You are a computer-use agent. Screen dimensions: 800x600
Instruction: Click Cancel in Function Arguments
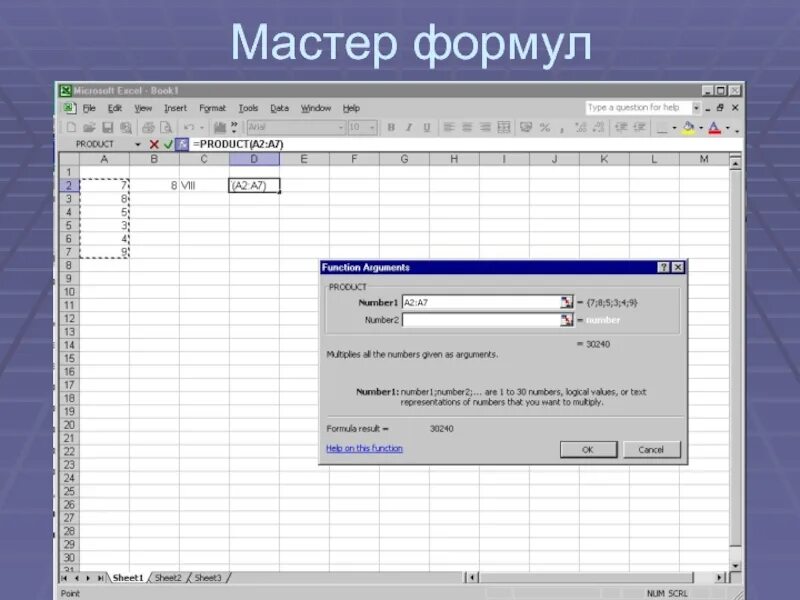[x=652, y=449]
